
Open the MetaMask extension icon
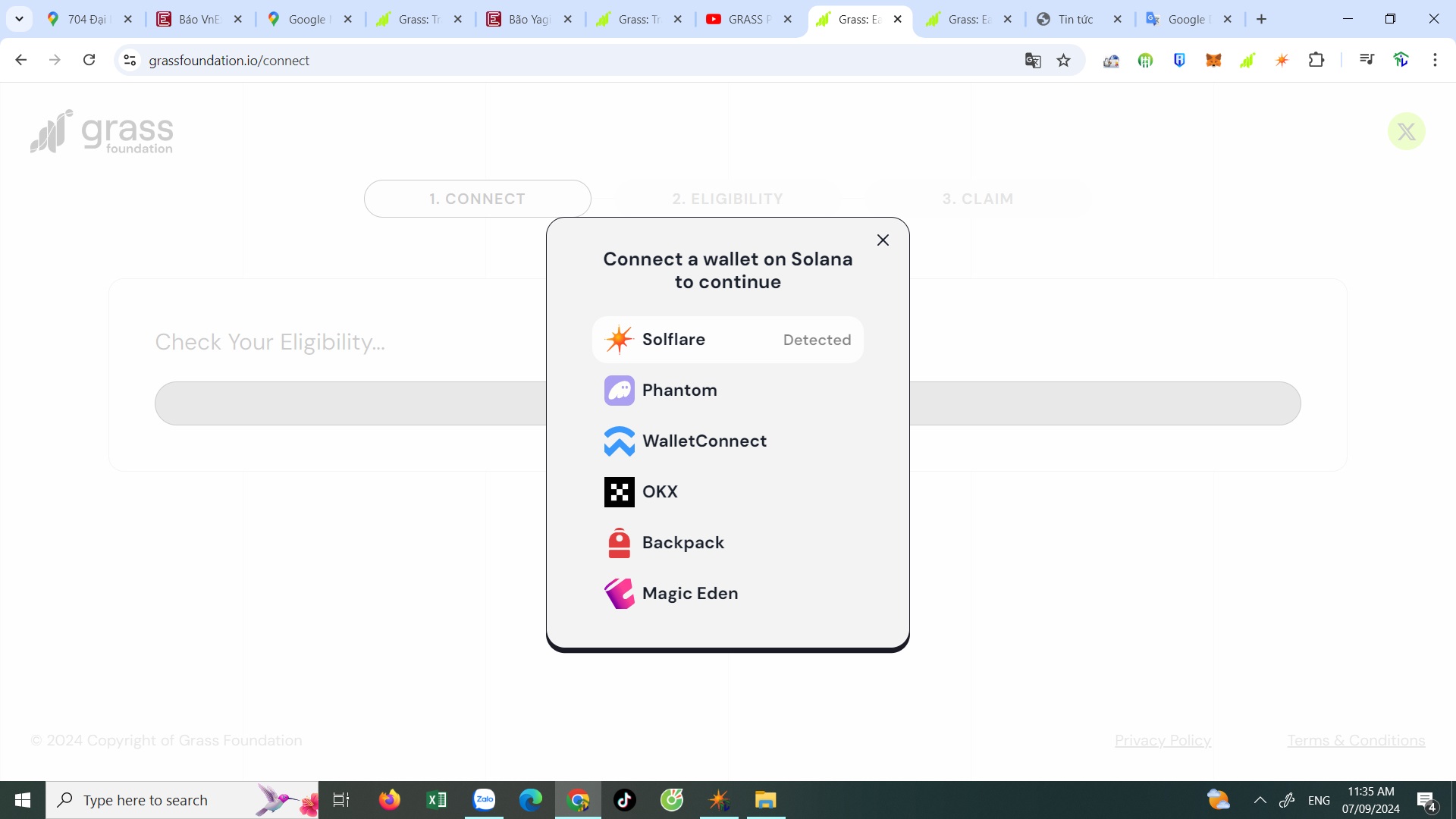[1213, 59]
